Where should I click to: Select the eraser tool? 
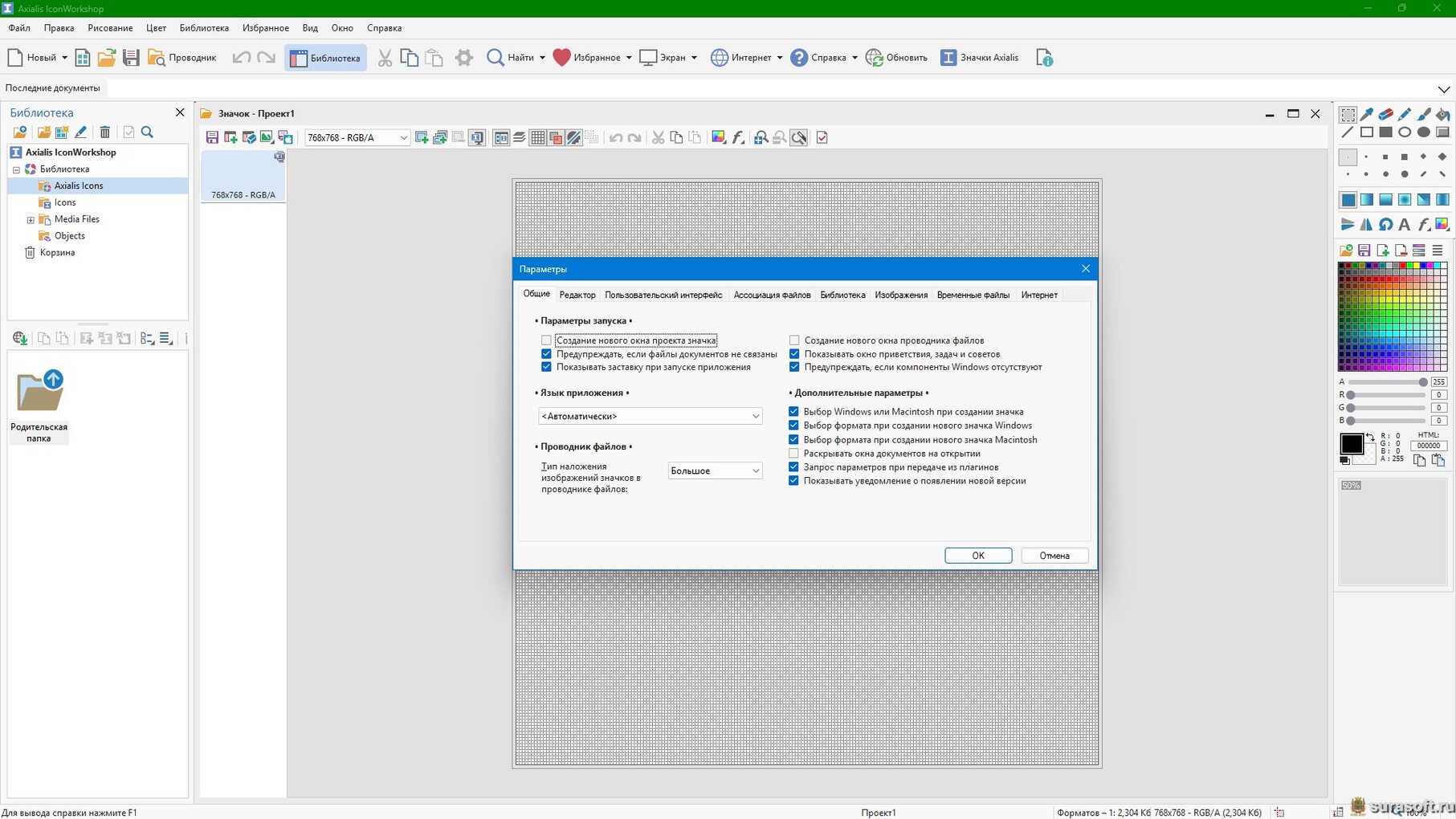click(1385, 114)
